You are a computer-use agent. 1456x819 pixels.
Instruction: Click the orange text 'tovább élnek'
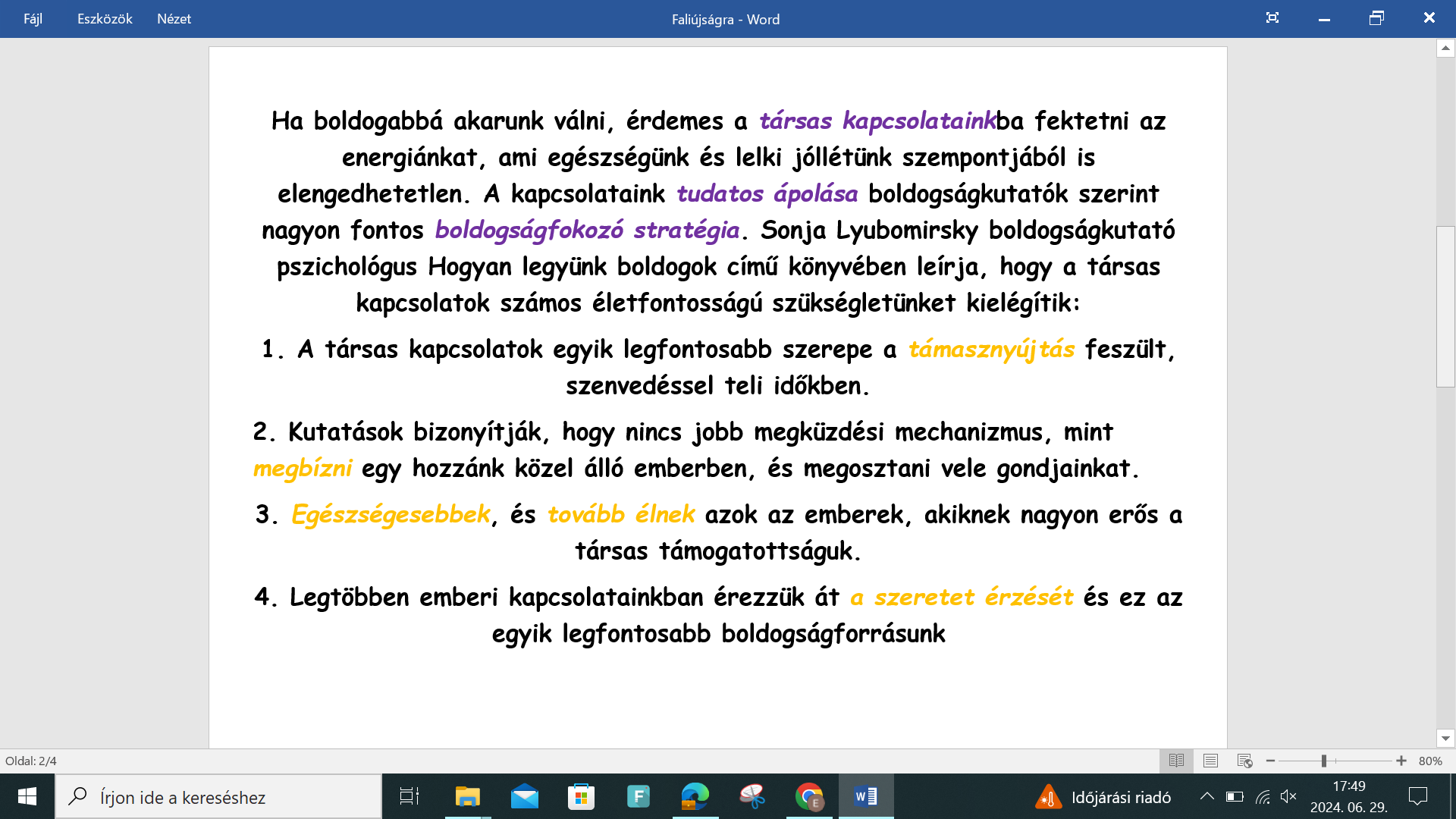click(621, 514)
